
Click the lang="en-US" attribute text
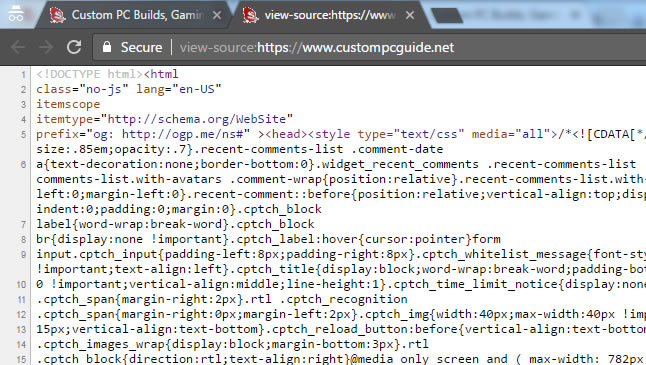tap(179, 89)
